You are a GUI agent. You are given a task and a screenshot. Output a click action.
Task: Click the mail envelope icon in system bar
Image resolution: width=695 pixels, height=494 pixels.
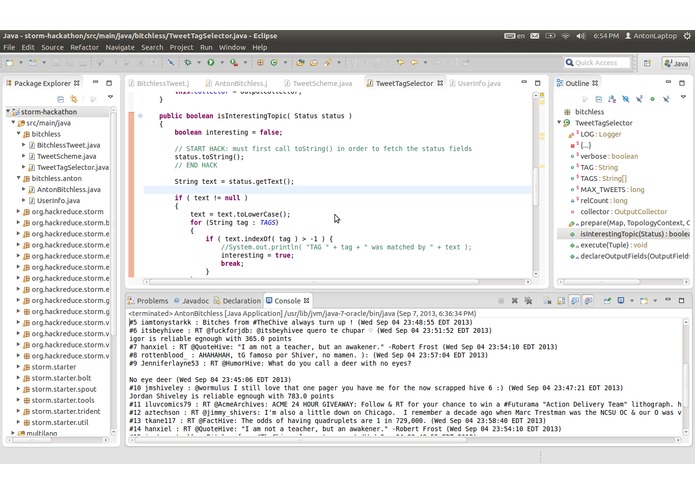point(535,36)
